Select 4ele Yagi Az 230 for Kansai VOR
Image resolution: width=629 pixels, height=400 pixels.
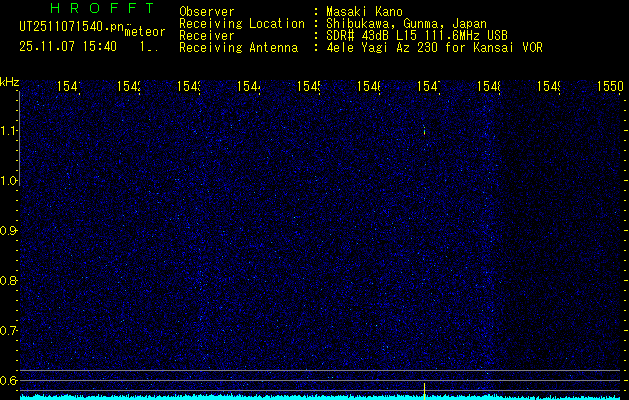pos(434,48)
